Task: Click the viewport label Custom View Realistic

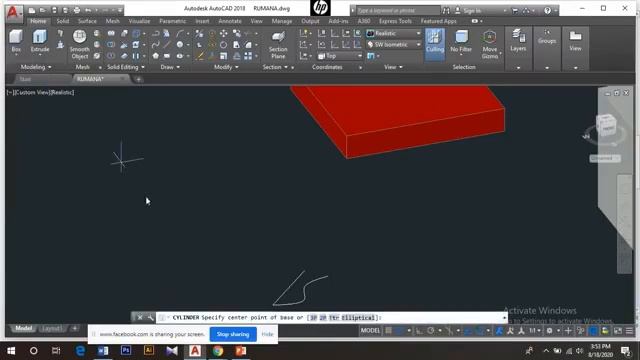Action: [40, 93]
